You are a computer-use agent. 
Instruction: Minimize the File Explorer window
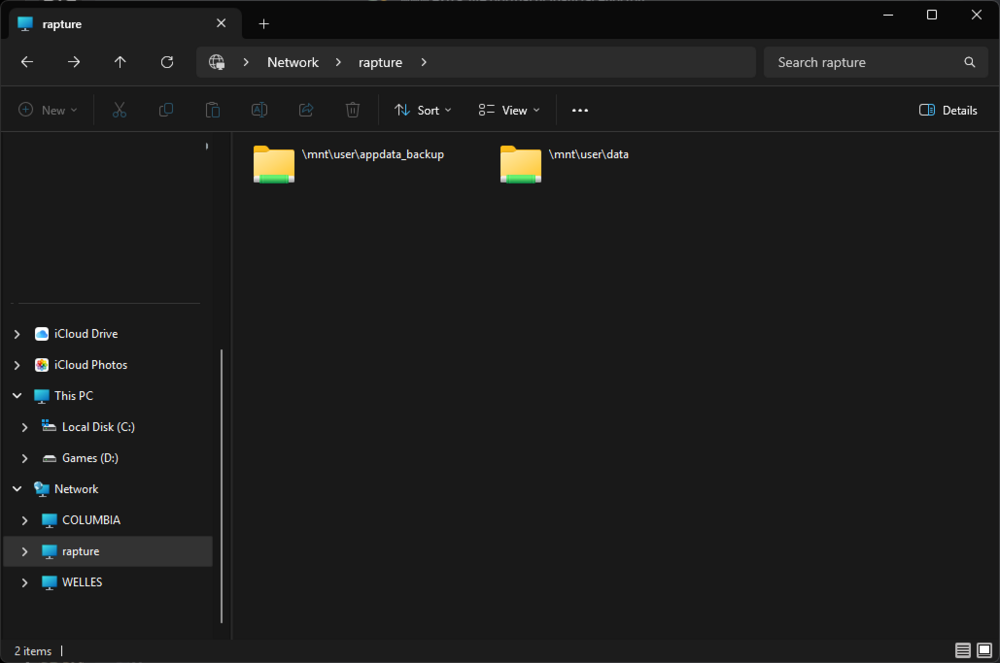(888, 15)
